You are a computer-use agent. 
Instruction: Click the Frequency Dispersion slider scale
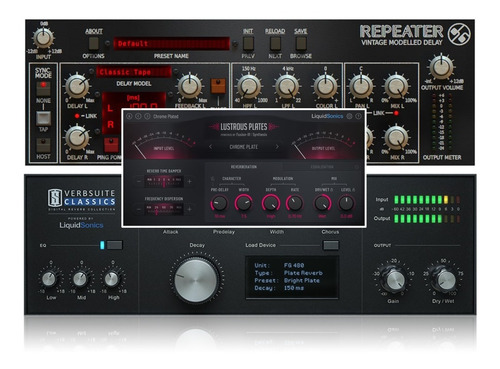point(164,209)
